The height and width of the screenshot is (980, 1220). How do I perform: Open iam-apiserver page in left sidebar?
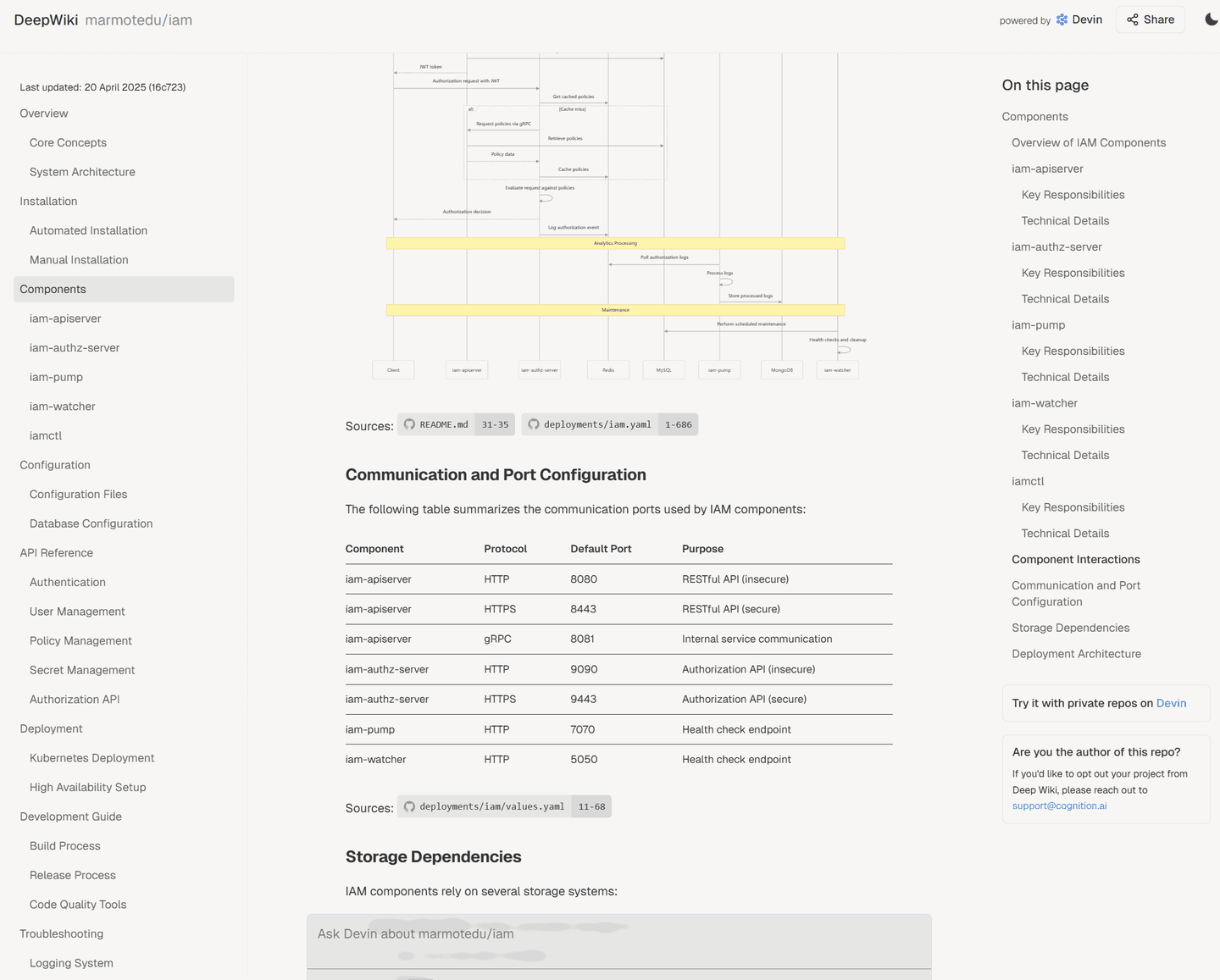pyautogui.click(x=65, y=318)
